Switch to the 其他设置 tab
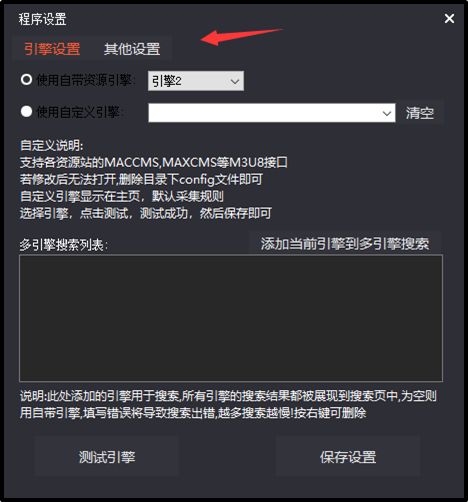Viewport: 468px width, 502px height. 132,49
